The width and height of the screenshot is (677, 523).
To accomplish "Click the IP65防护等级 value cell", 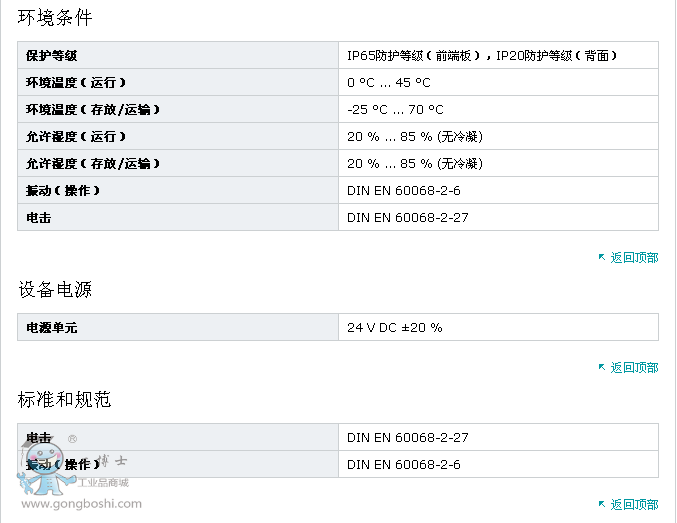I will point(481,56).
